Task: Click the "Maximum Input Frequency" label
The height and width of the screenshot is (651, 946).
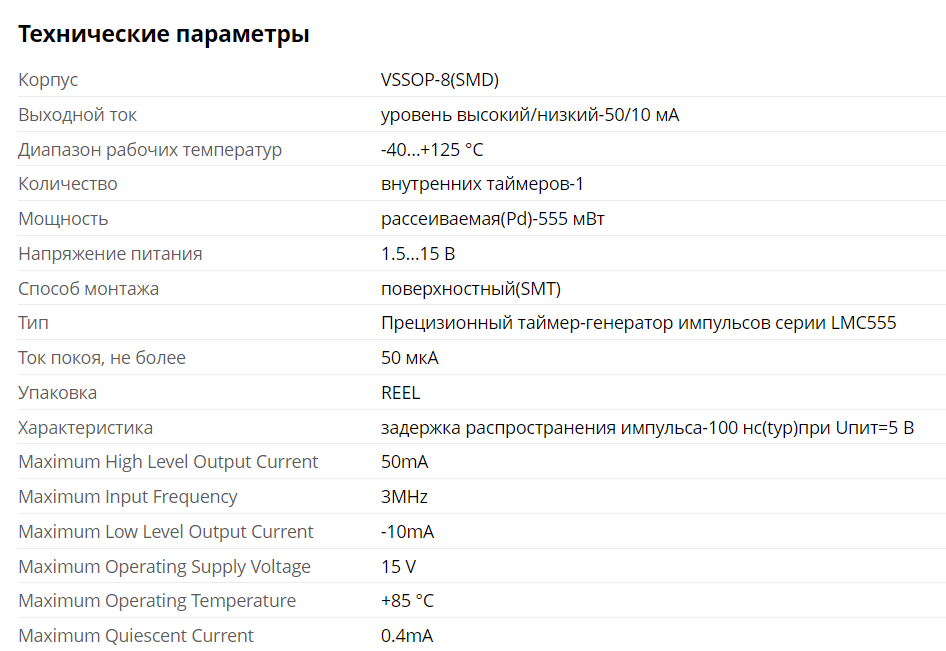Action: click(x=128, y=497)
